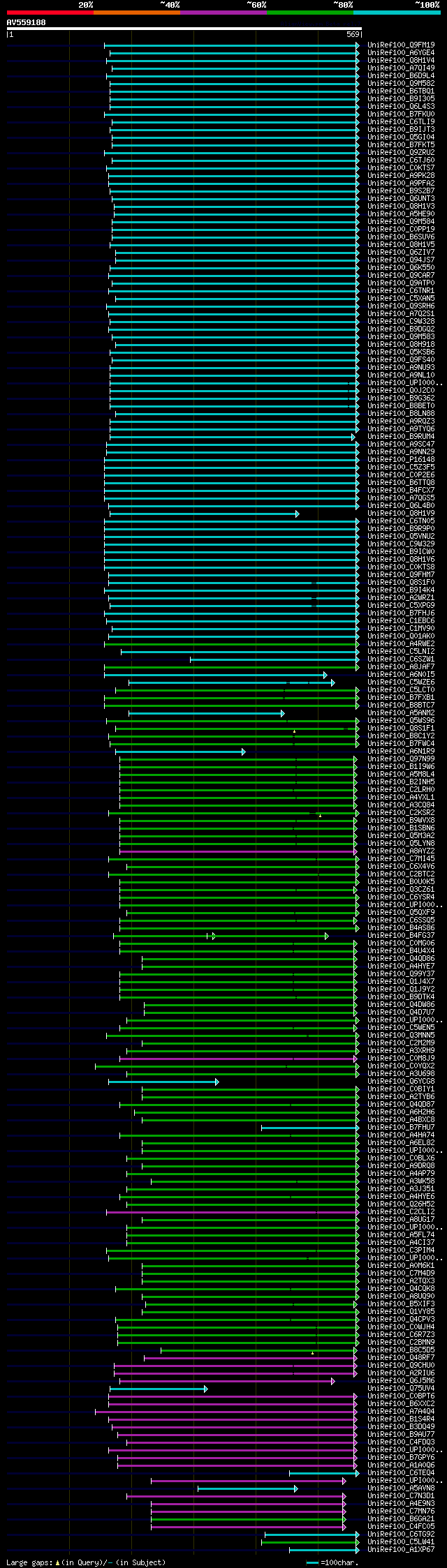Click the hit label UniRef100_B5XIF3
This screenshot has width=447, height=1568.
[x=401, y=1304]
